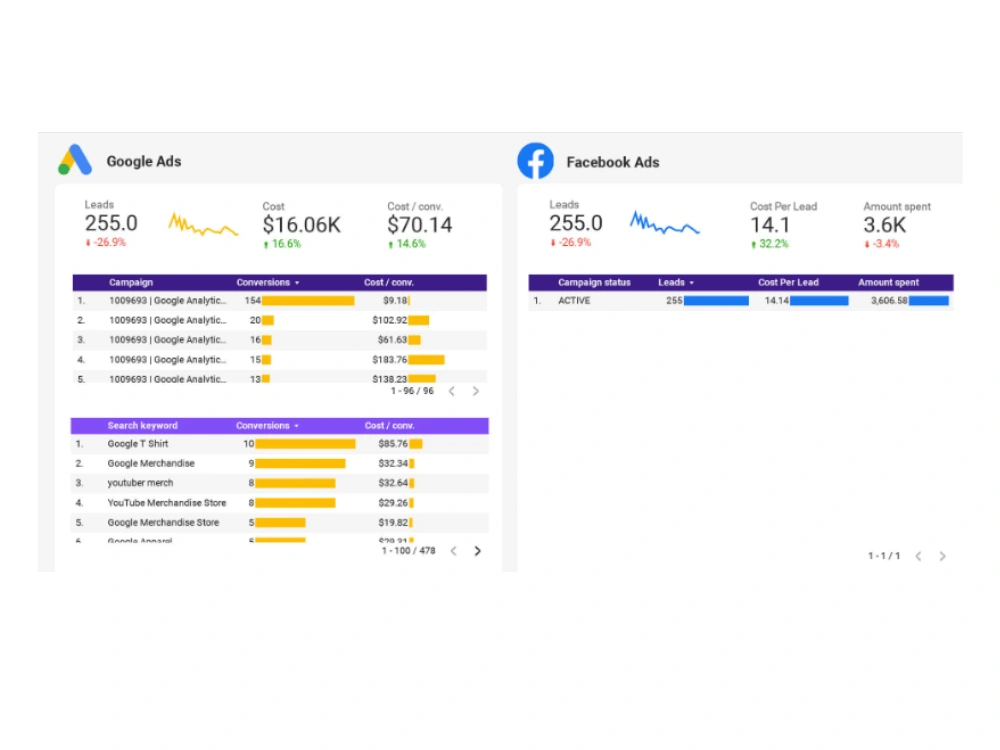Click the 16.6% cost change indicator
This screenshot has width=1000, height=750.
coord(282,244)
